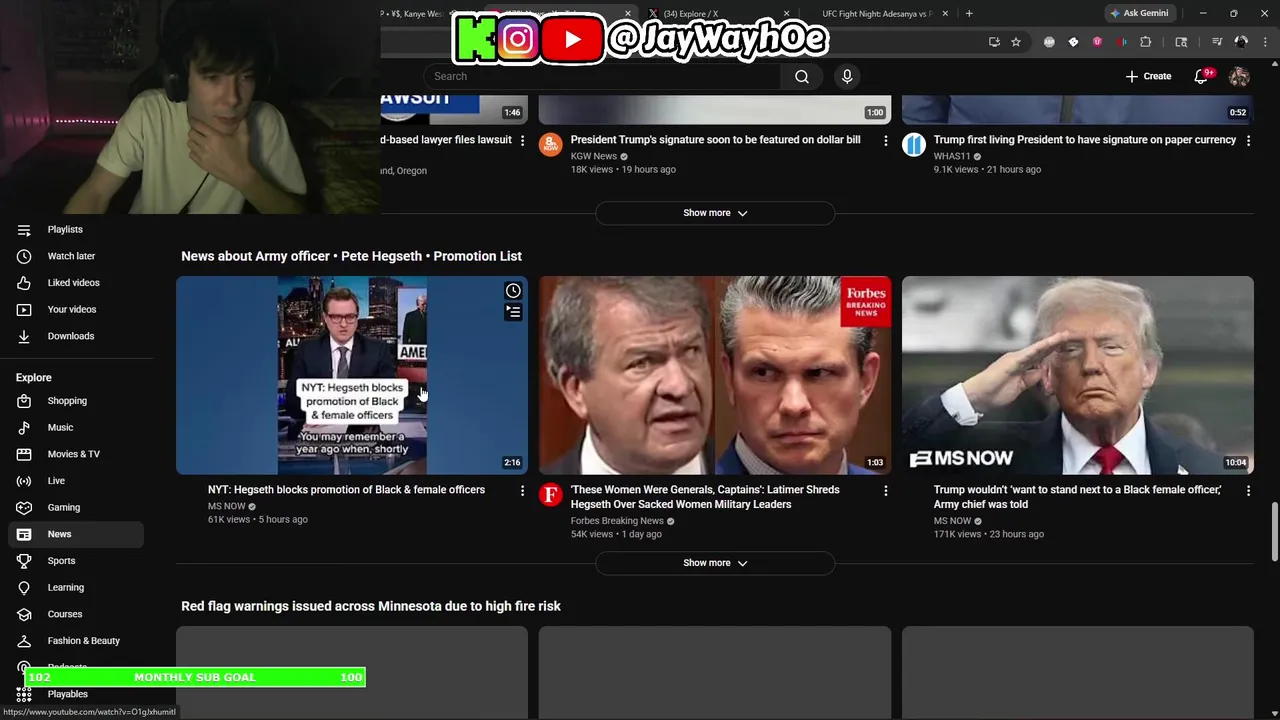Focus the YouTube Search field

coord(603,76)
